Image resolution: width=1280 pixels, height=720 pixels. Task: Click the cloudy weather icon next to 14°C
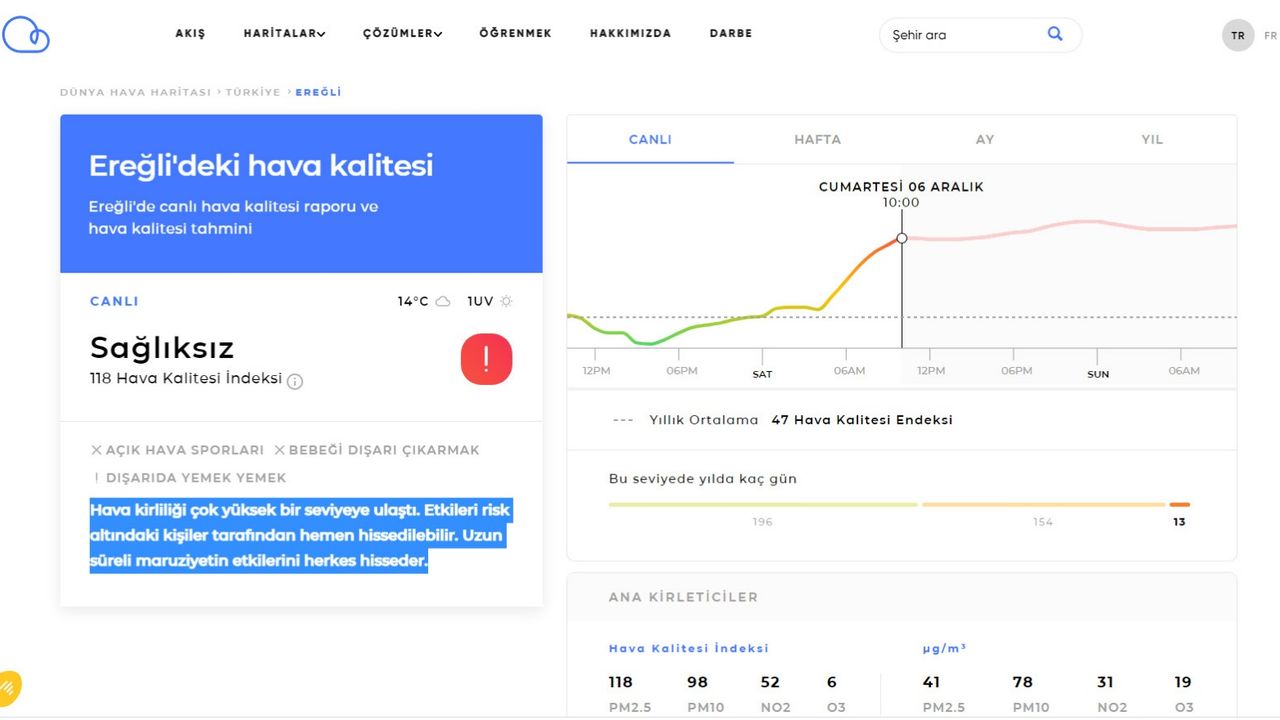(443, 301)
